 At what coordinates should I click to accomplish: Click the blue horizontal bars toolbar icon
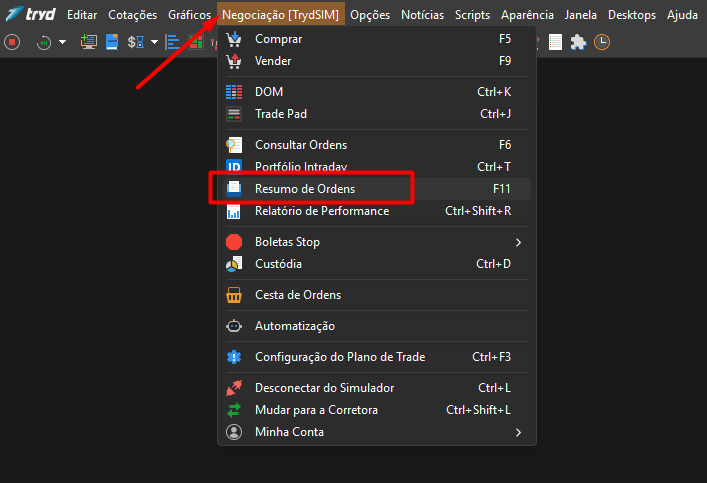point(173,42)
